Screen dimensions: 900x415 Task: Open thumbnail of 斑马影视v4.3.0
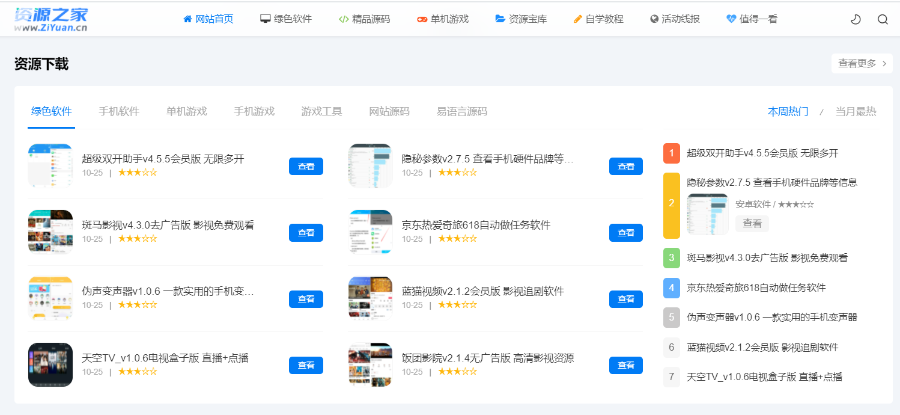[x=51, y=232]
